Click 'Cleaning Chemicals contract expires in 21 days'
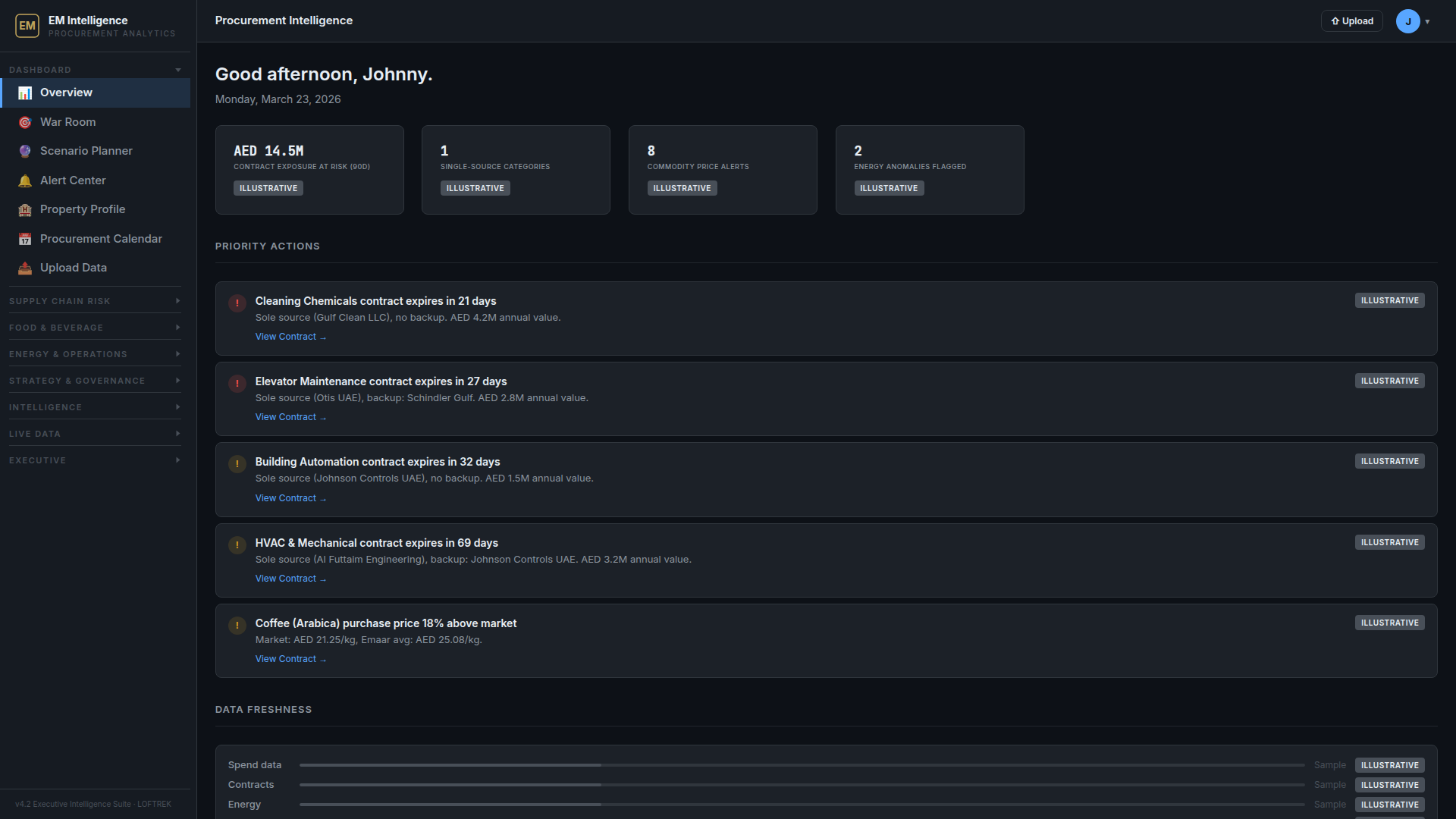This screenshot has width=1456, height=819. (375, 301)
